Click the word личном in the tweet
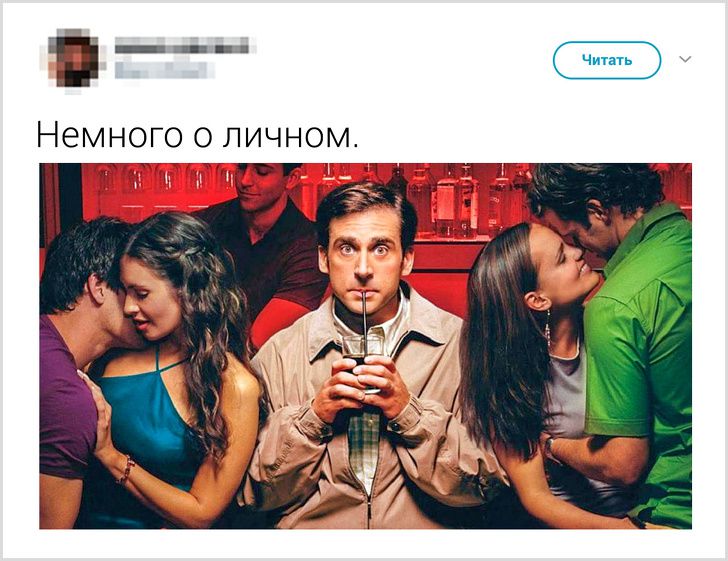 tap(290, 135)
